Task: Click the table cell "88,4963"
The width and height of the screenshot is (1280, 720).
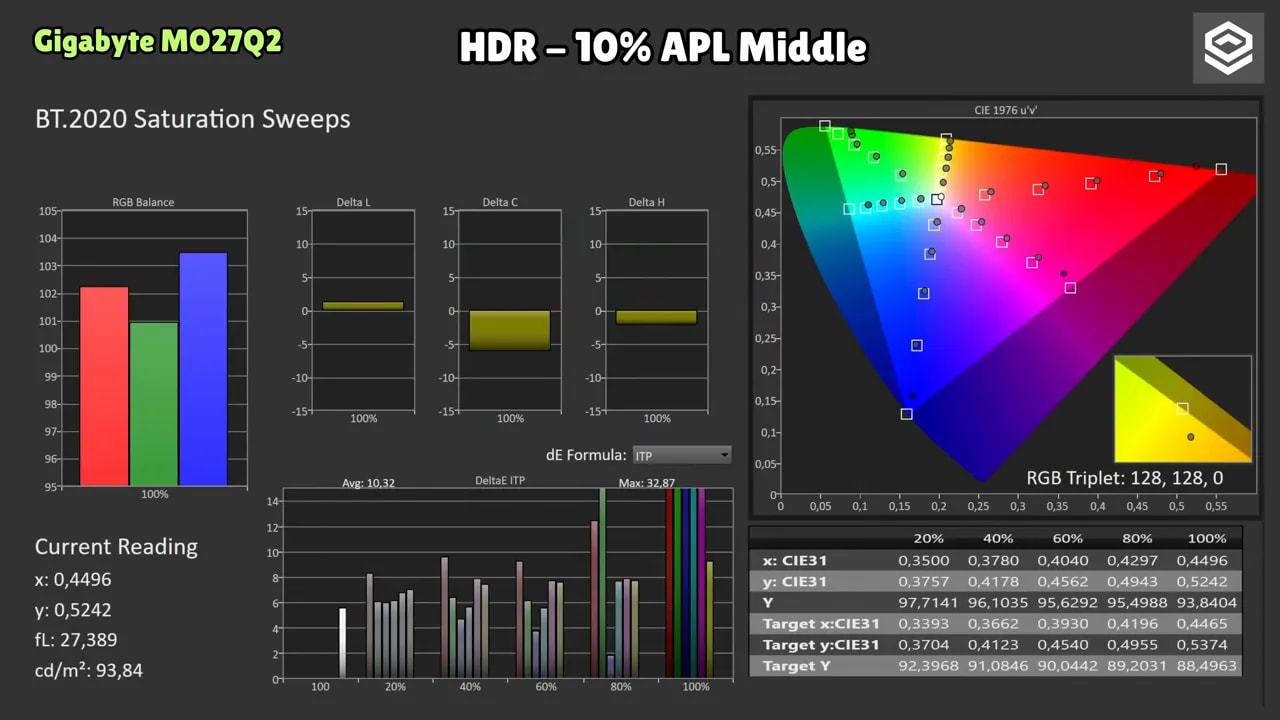Action: (1207, 665)
